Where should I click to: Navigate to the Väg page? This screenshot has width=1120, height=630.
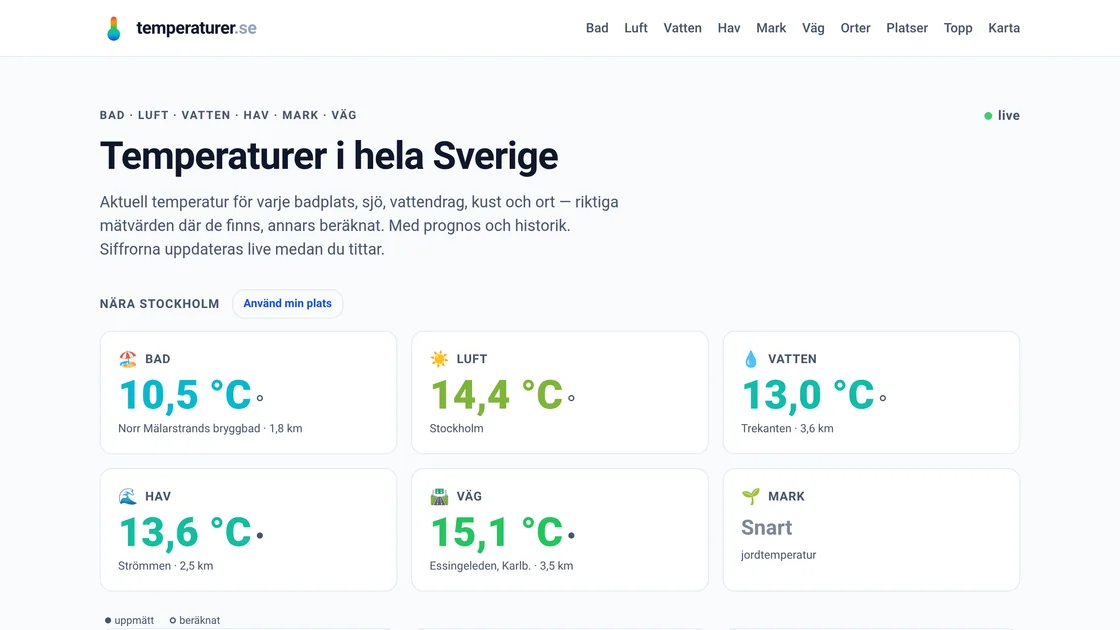tap(813, 28)
